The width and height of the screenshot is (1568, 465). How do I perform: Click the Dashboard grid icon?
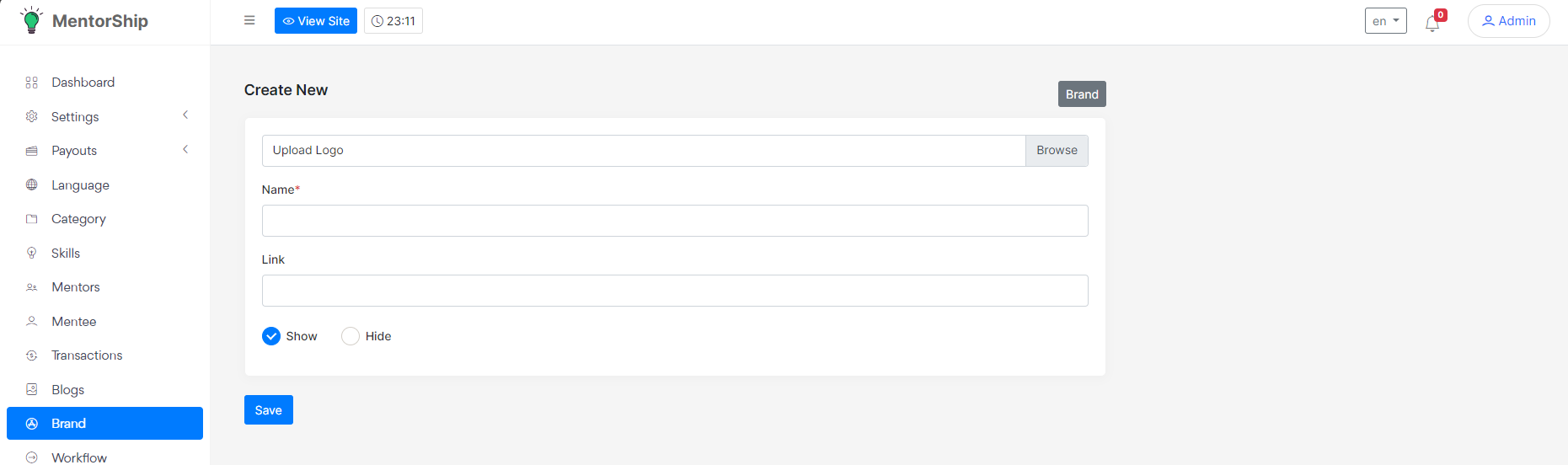(x=32, y=83)
